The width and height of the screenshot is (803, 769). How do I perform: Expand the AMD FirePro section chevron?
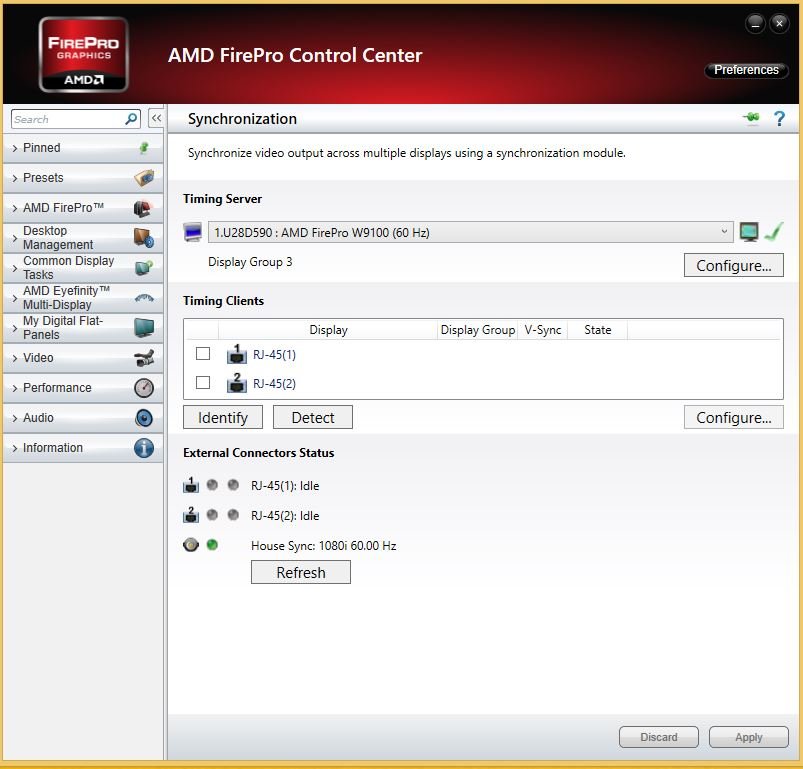15,208
